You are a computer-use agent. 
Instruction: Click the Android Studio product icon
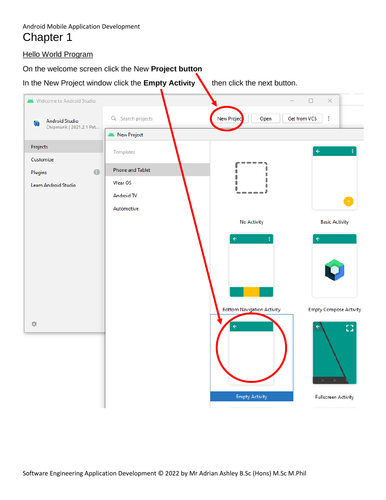coord(36,123)
